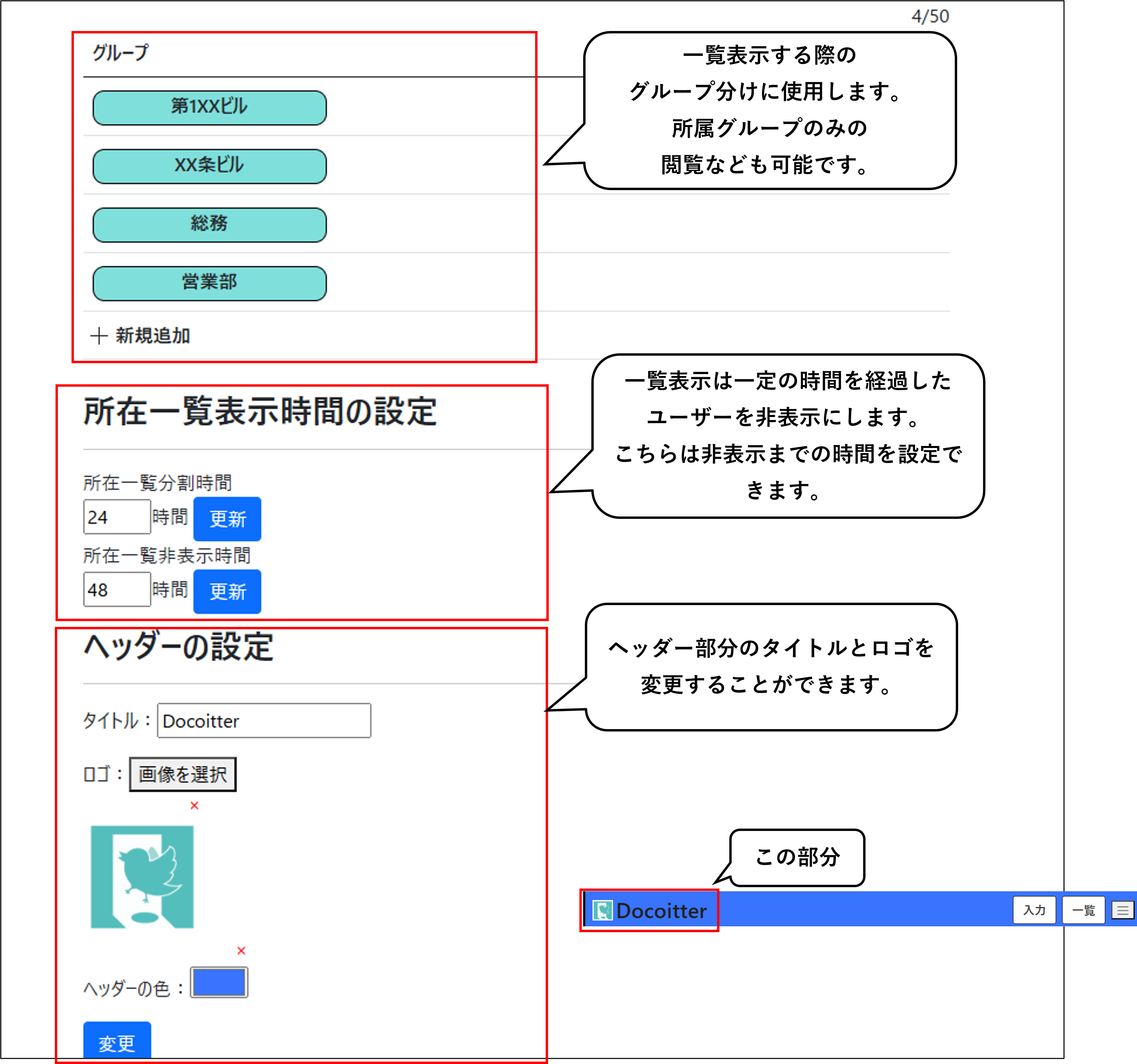Select the 総務 group
Image resolution: width=1137 pixels, height=1064 pixels.
click(x=209, y=225)
